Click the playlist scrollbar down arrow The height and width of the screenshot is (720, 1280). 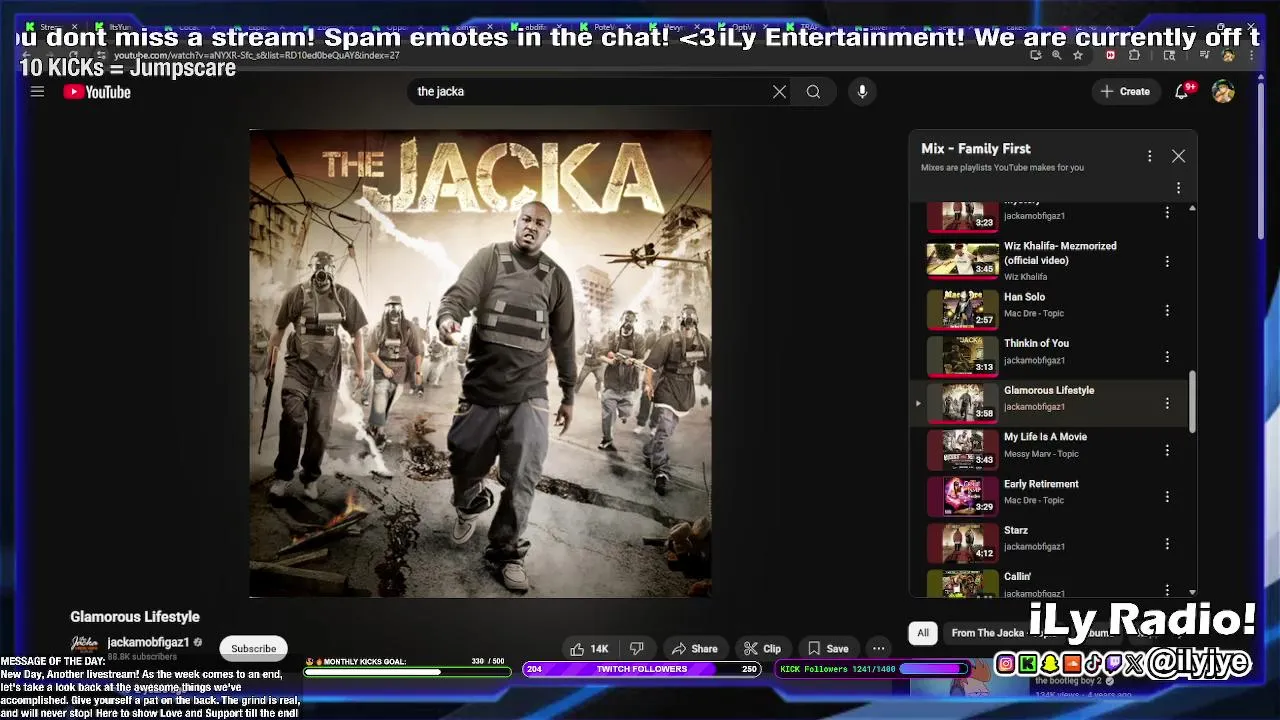click(1192, 591)
